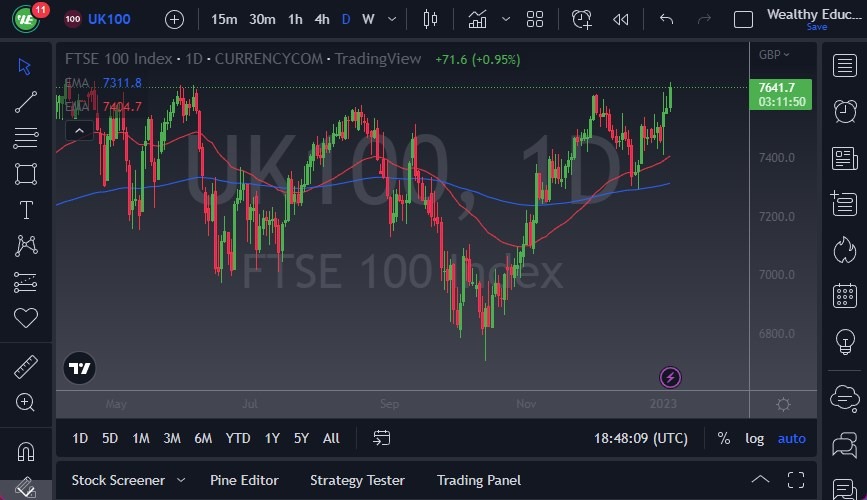Viewport: 867px width, 500px height.
Task: Expand the Stock Screener dropdown arrow
Action: (181, 480)
